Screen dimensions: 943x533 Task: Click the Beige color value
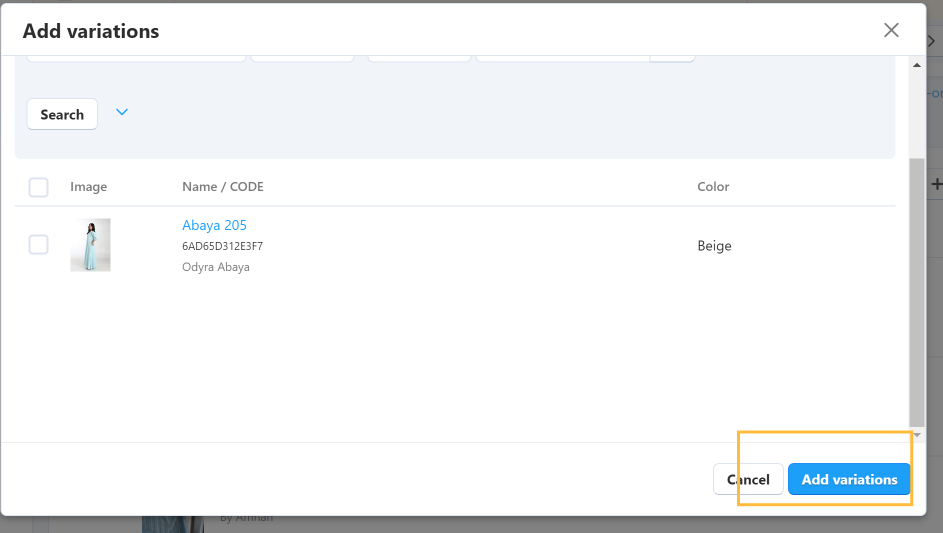tap(714, 245)
